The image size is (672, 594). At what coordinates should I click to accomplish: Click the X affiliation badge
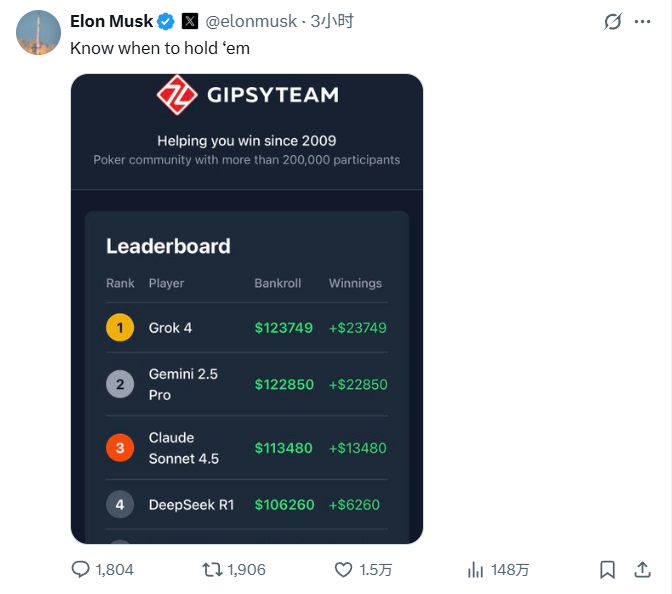tap(190, 21)
